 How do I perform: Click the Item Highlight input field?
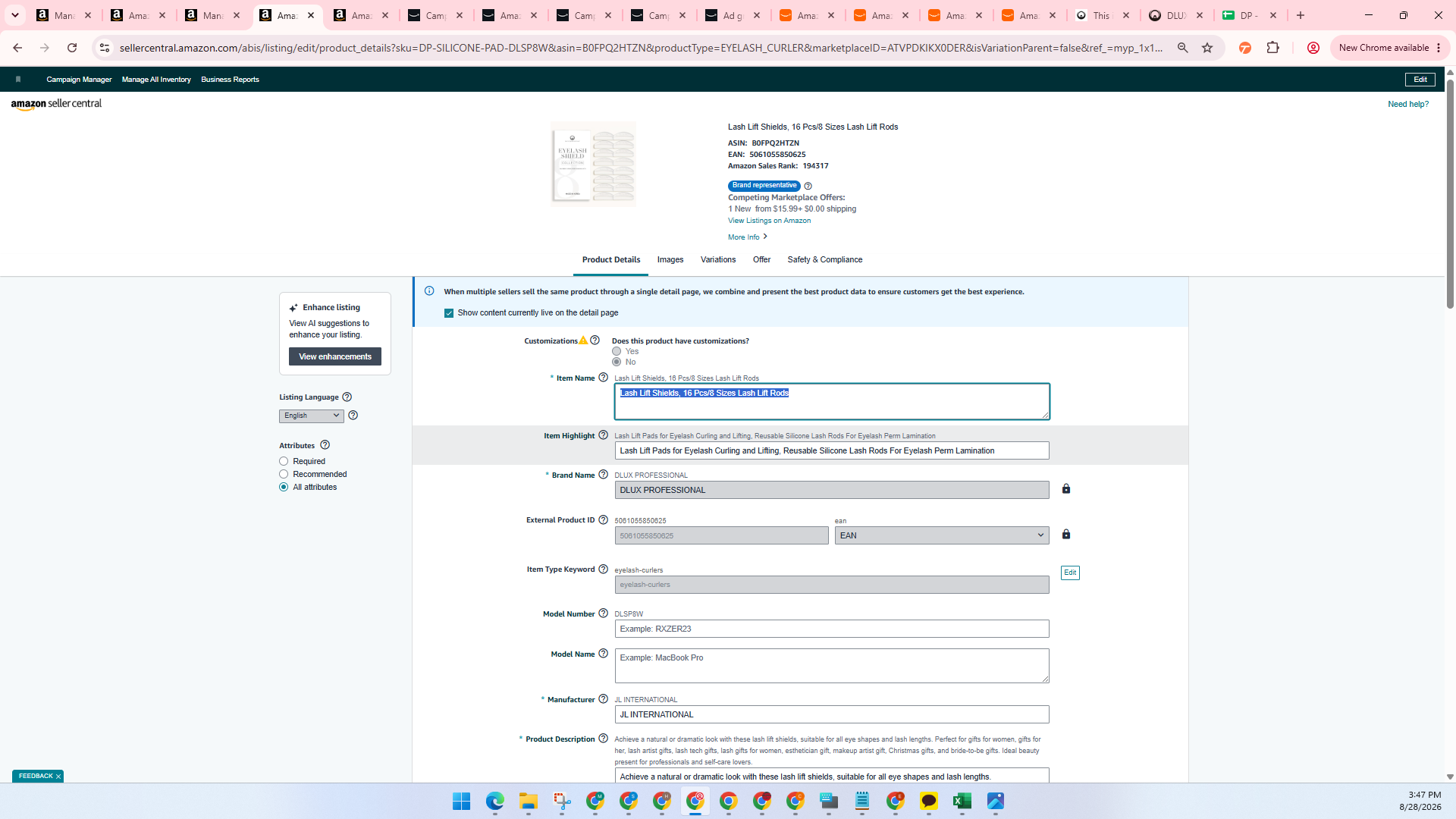[x=831, y=450]
